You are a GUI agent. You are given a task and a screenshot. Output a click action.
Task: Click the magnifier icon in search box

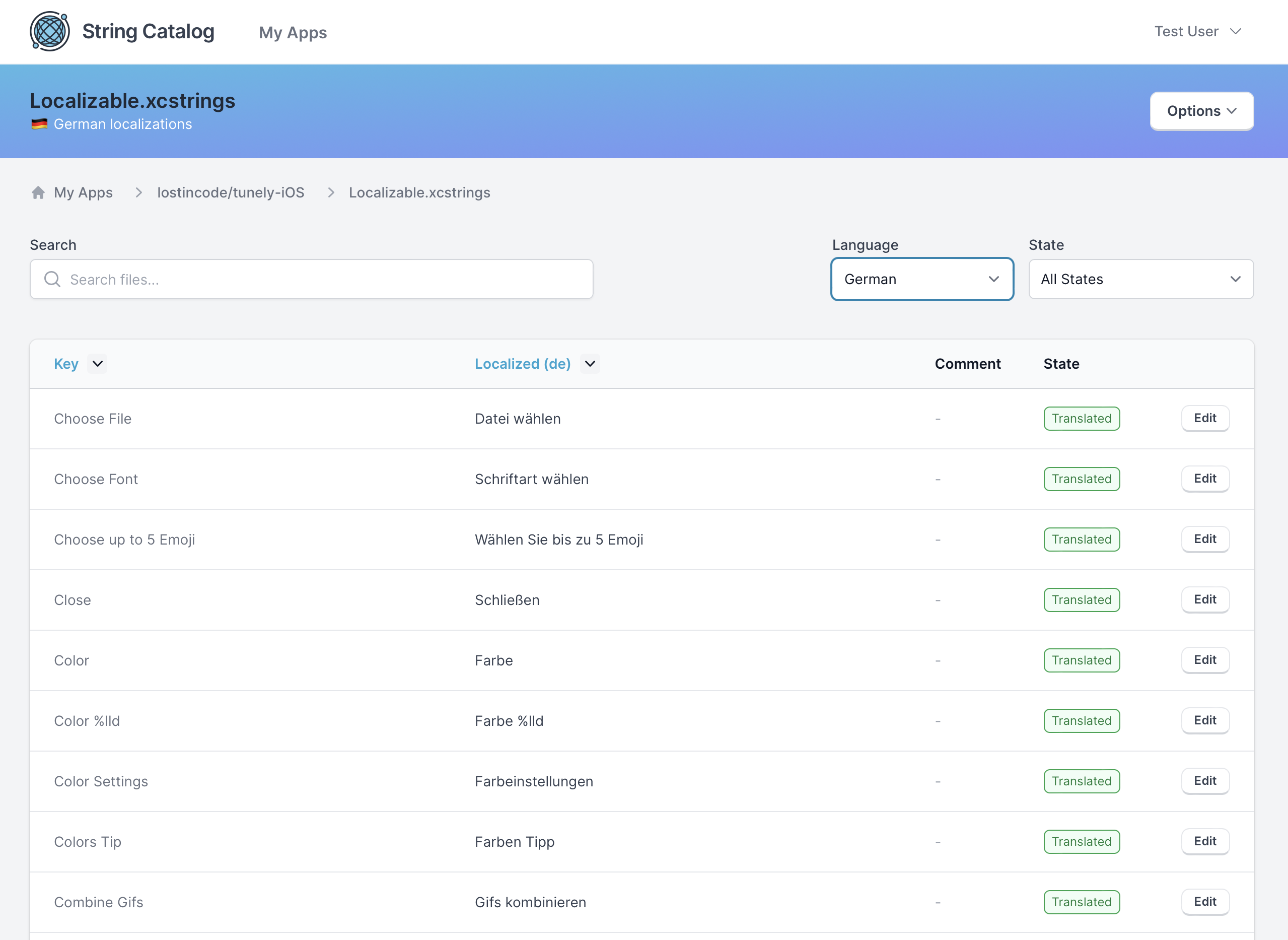[52, 279]
